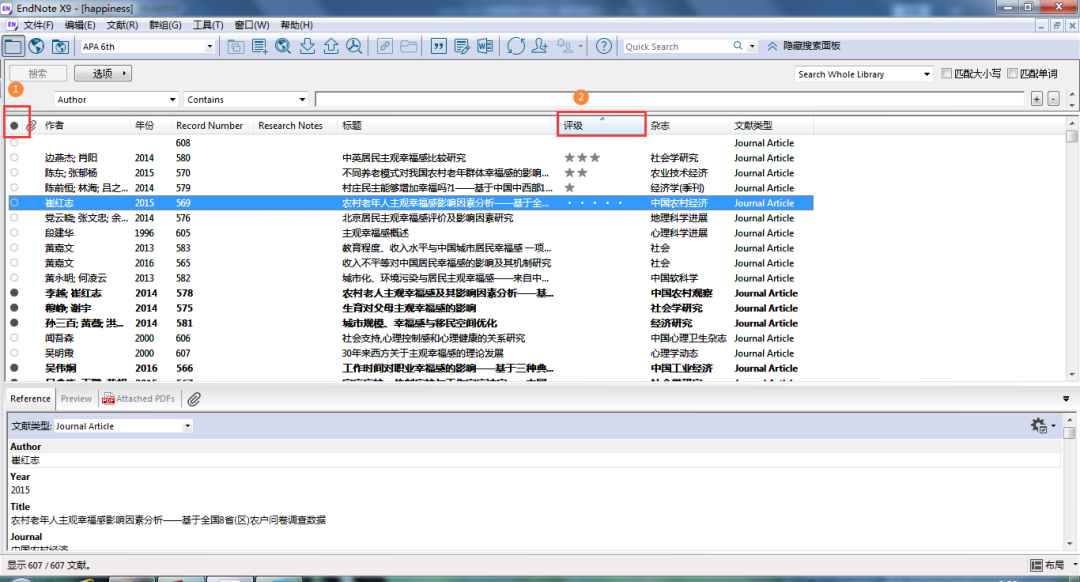The width and height of the screenshot is (1080, 582).
Task: Open the Contains operator dropdown
Action: (x=302, y=100)
